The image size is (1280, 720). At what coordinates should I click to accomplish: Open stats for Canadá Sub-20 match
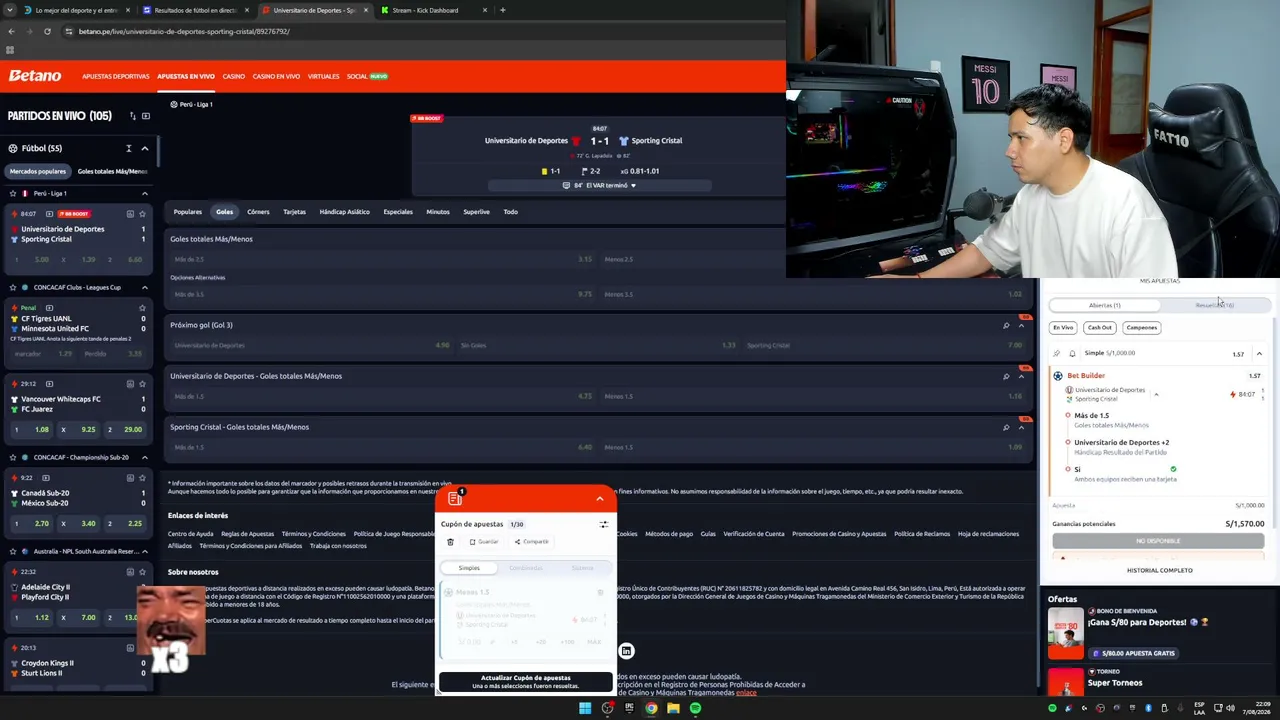tap(130, 478)
